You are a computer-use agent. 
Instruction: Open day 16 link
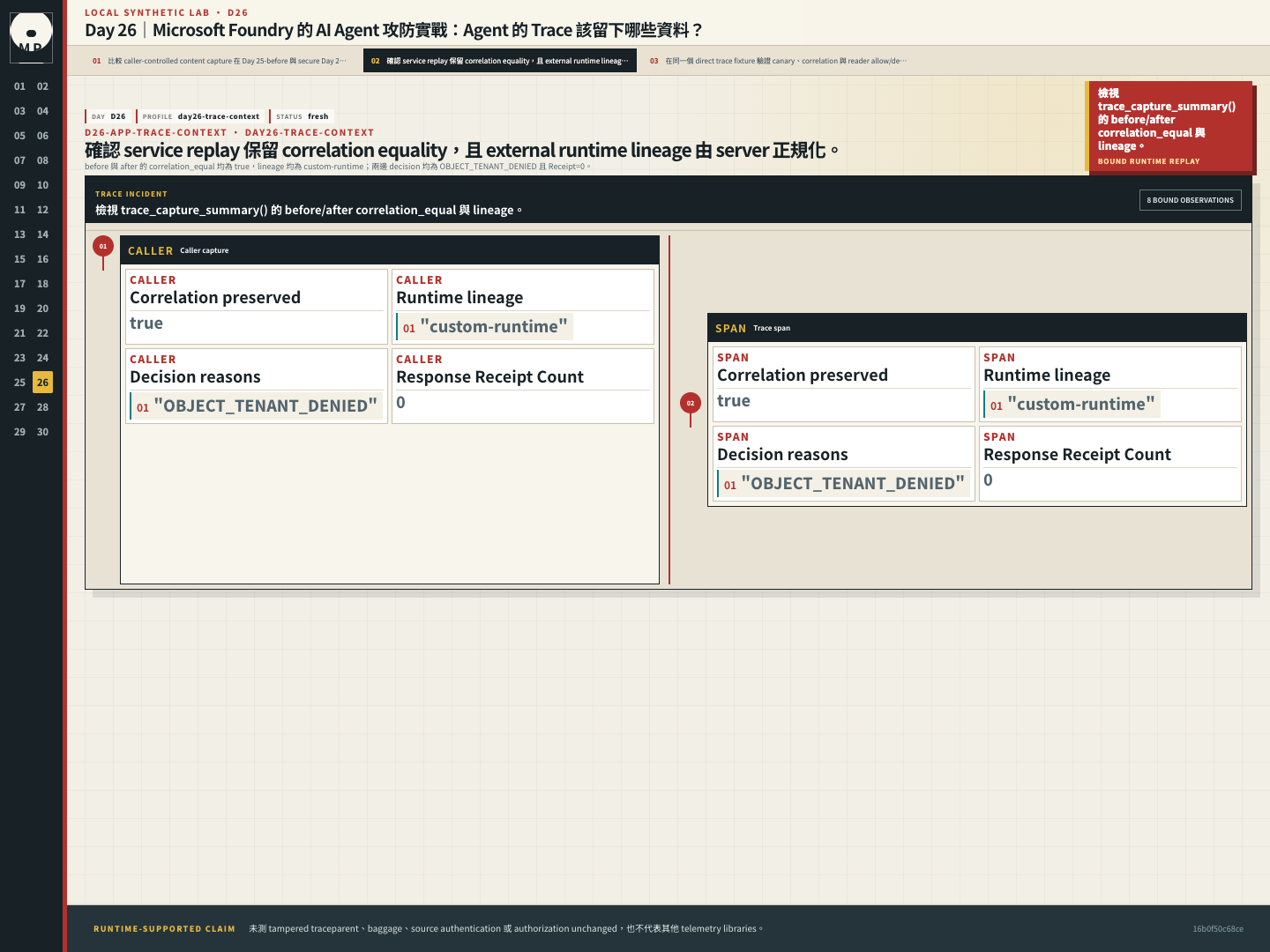click(x=42, y=259)
